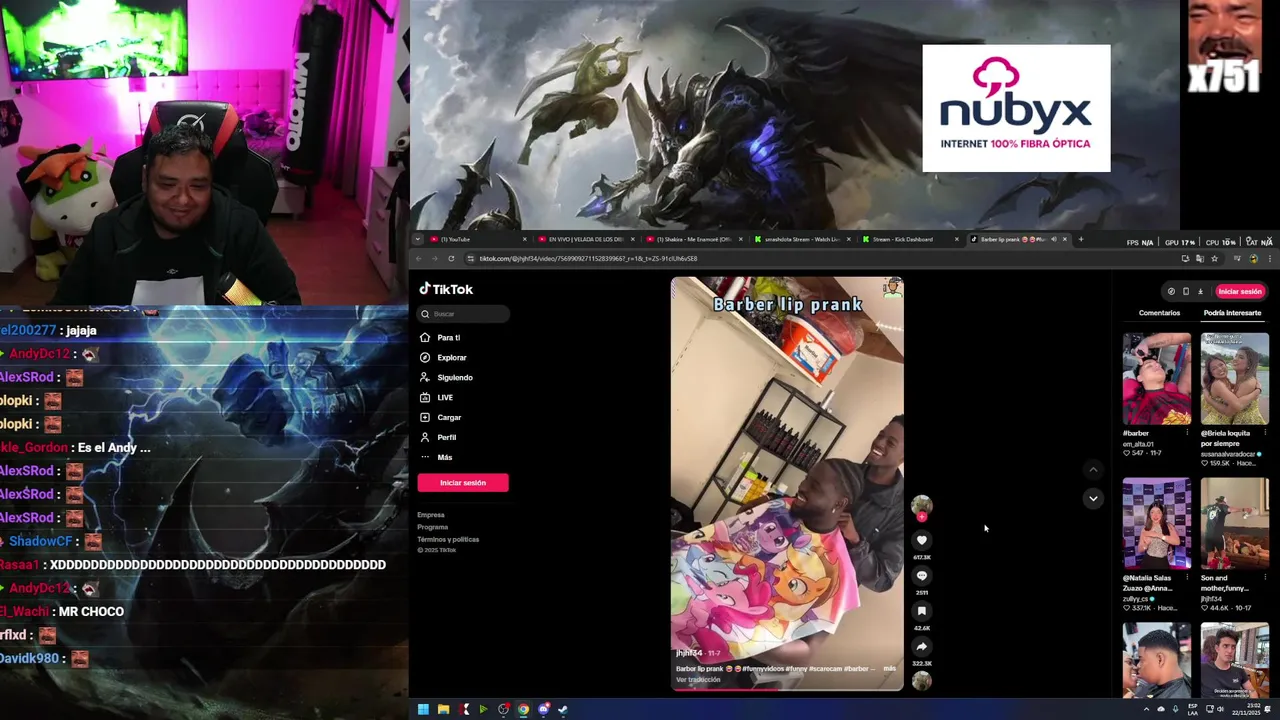Image resolution: width=1280 pixels, height=720 pixels.
Task: Like the video with the heart icon
Action: (922, 540)
